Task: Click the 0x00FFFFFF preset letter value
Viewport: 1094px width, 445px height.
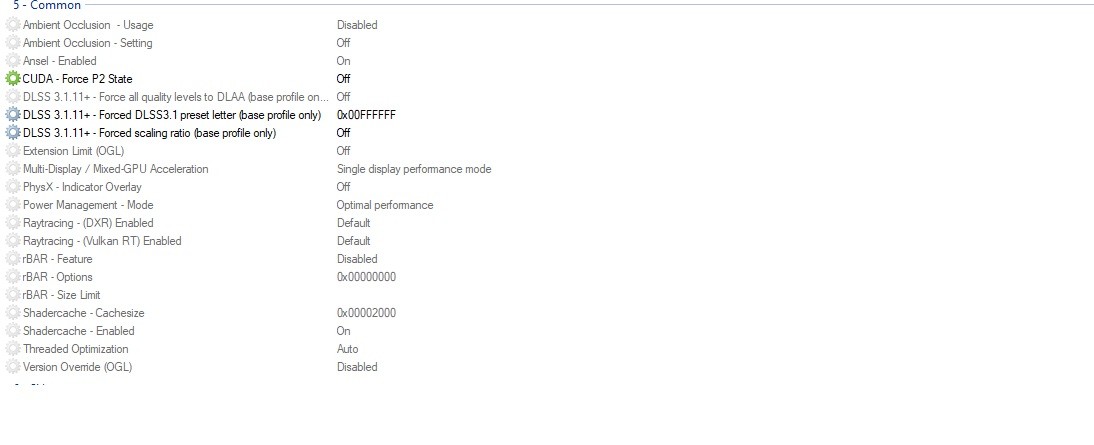Action: 366,114
